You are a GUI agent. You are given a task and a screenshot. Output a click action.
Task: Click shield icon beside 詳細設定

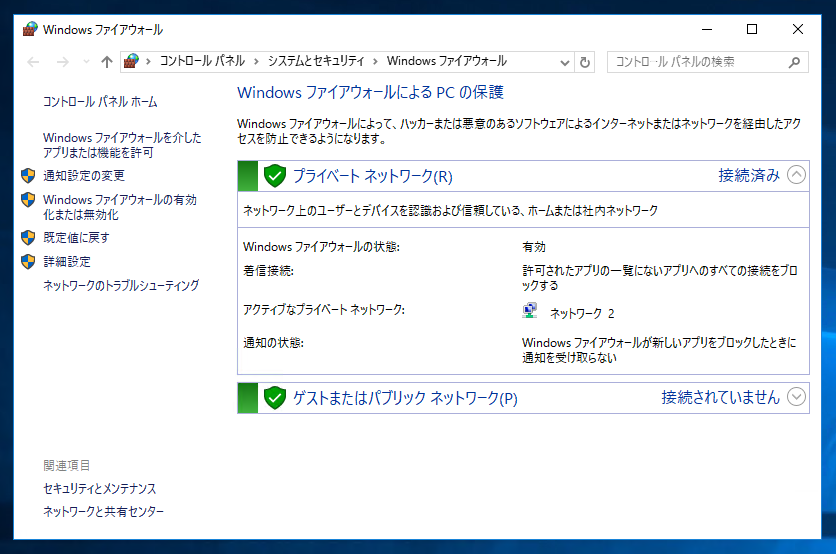[28, 262]
